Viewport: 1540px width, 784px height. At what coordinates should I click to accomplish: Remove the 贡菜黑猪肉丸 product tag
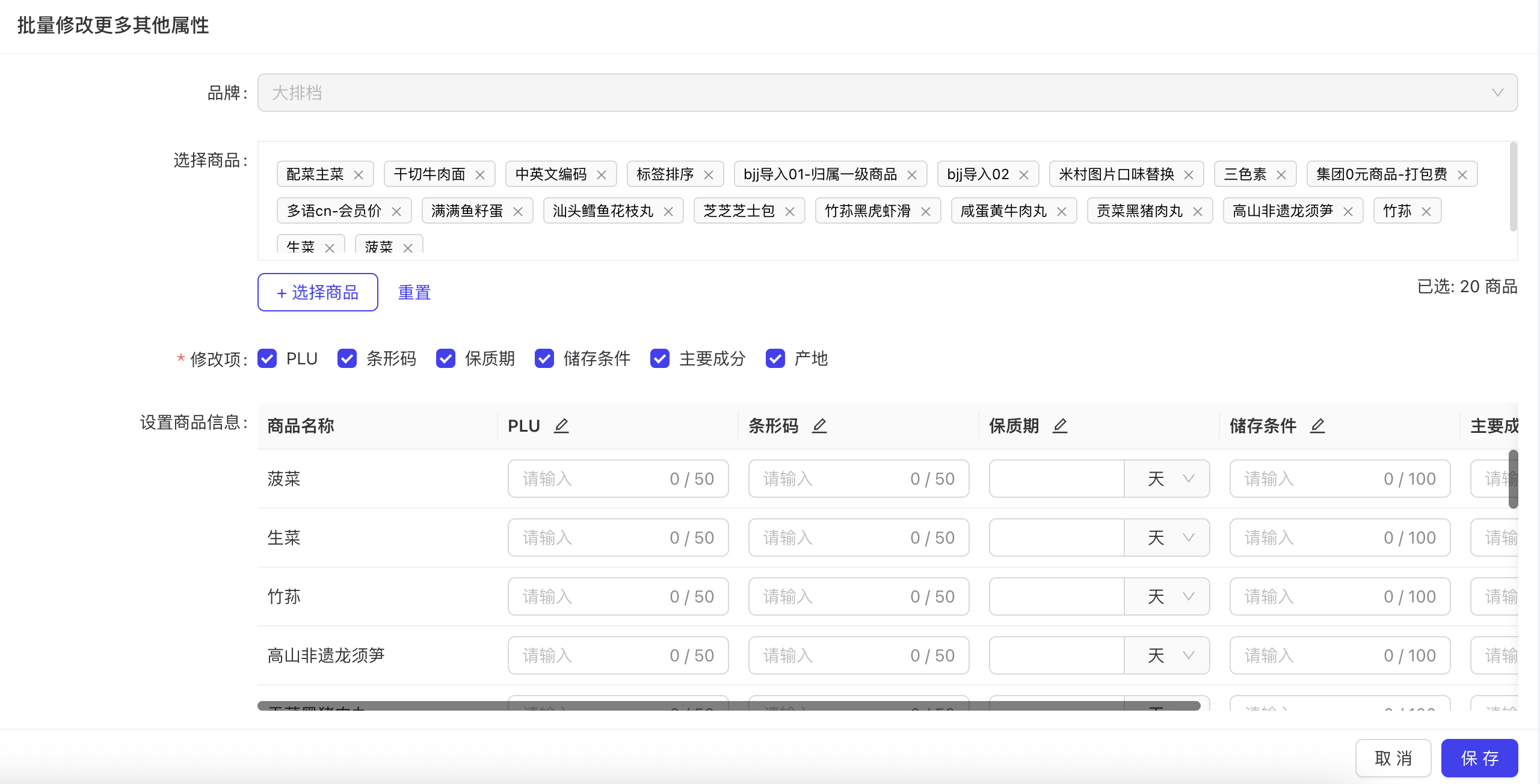tap(1198, 212)
